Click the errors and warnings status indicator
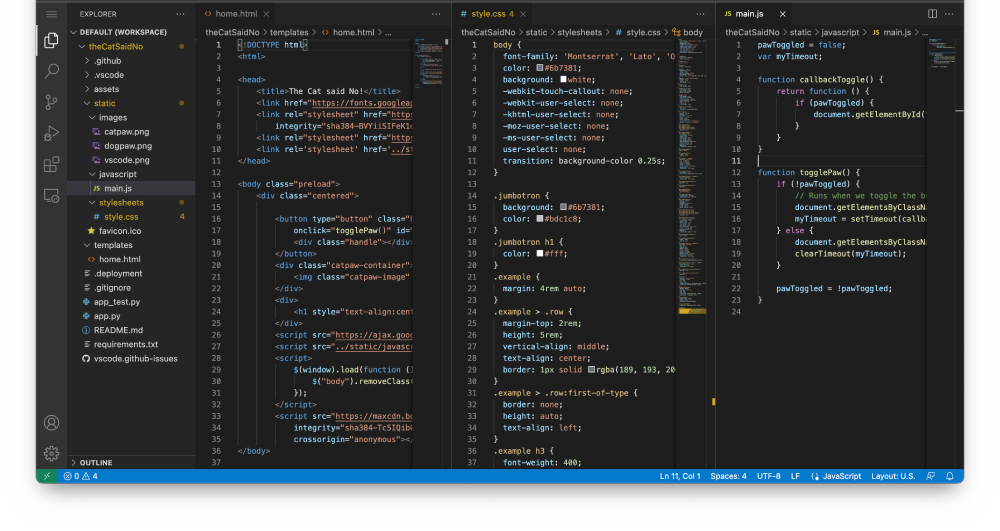Viewport: 1000px width, 531px height. tap(81, 476)
